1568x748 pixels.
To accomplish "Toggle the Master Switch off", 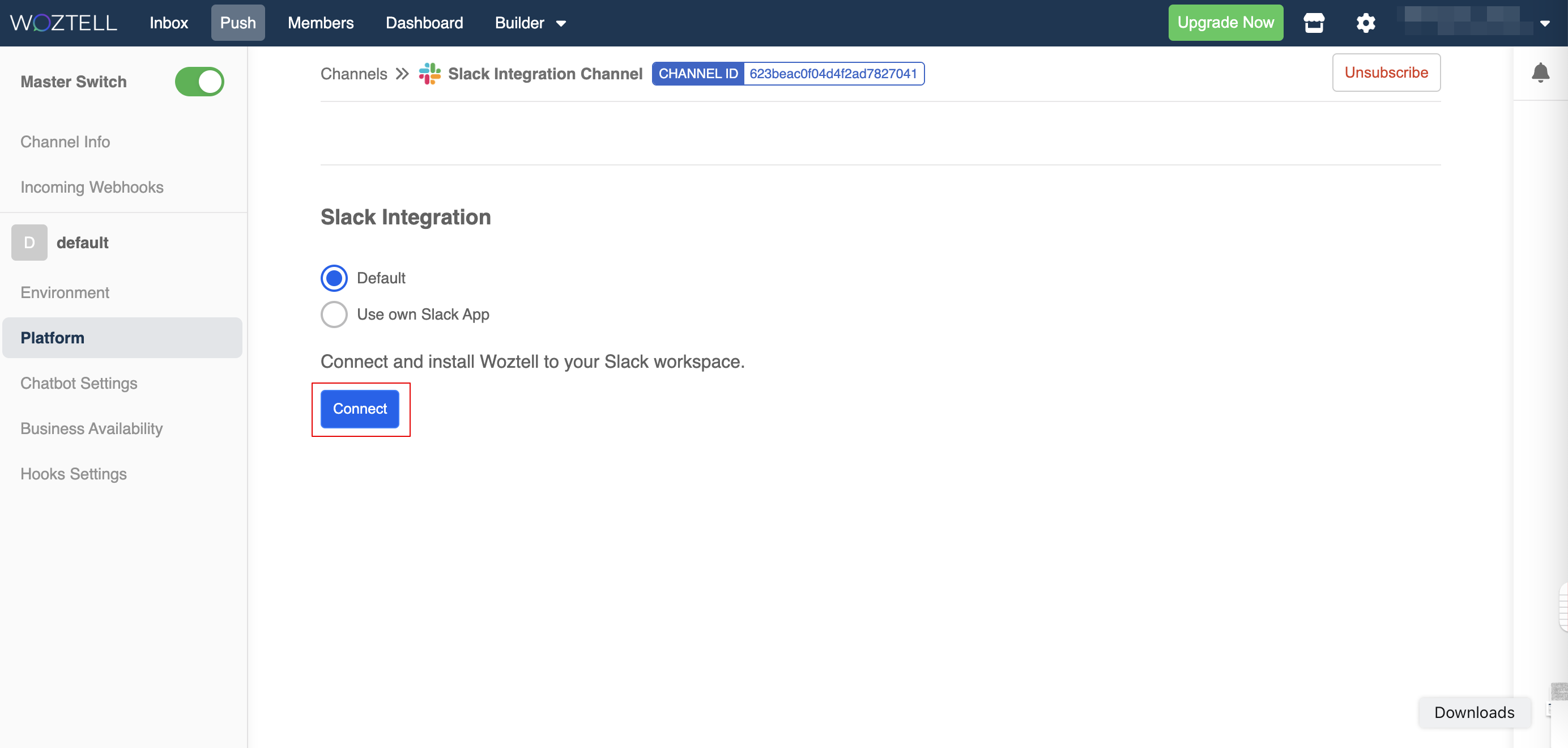I will click(x=199, y=82).
